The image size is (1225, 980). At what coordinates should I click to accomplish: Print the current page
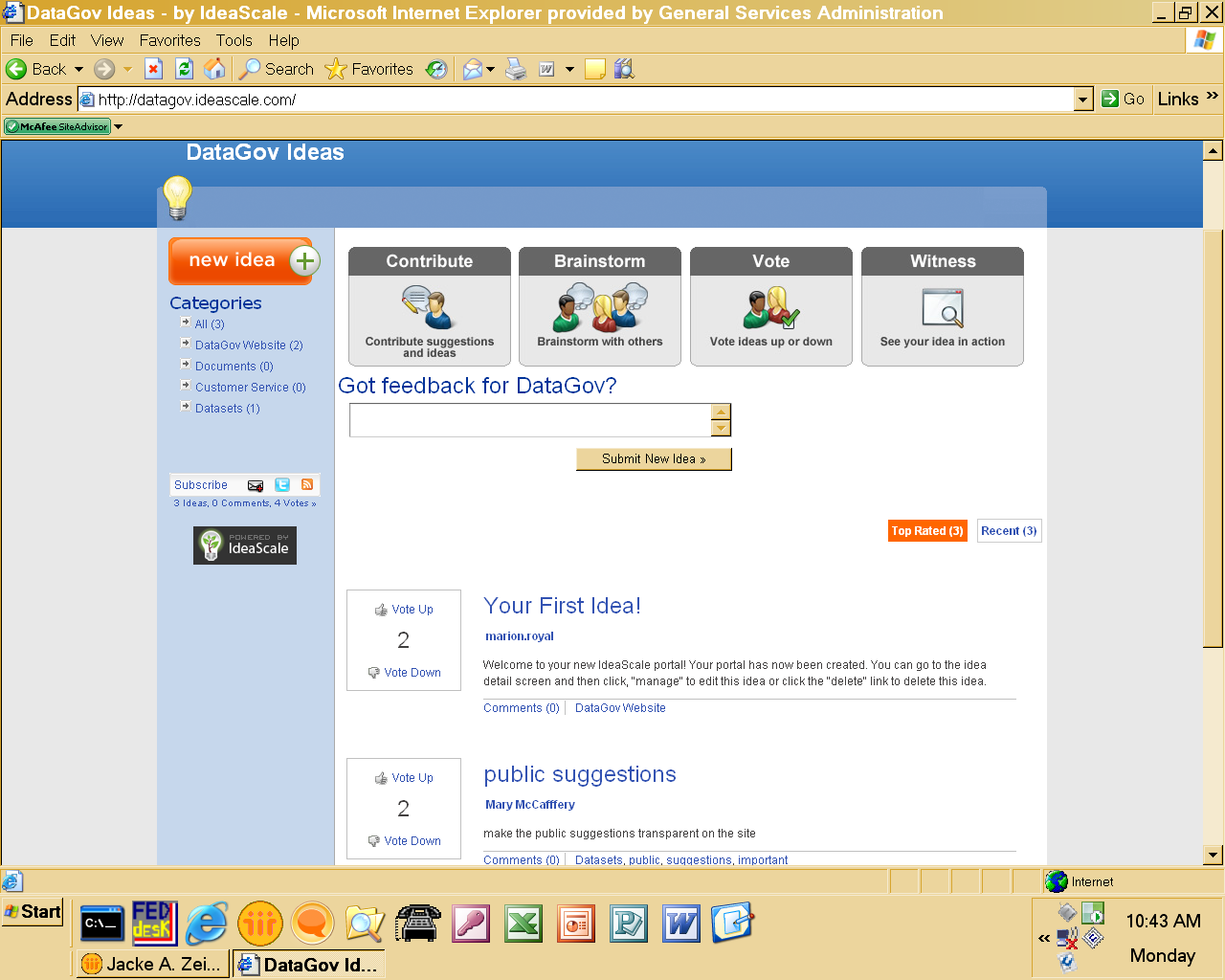pos(516,69)
